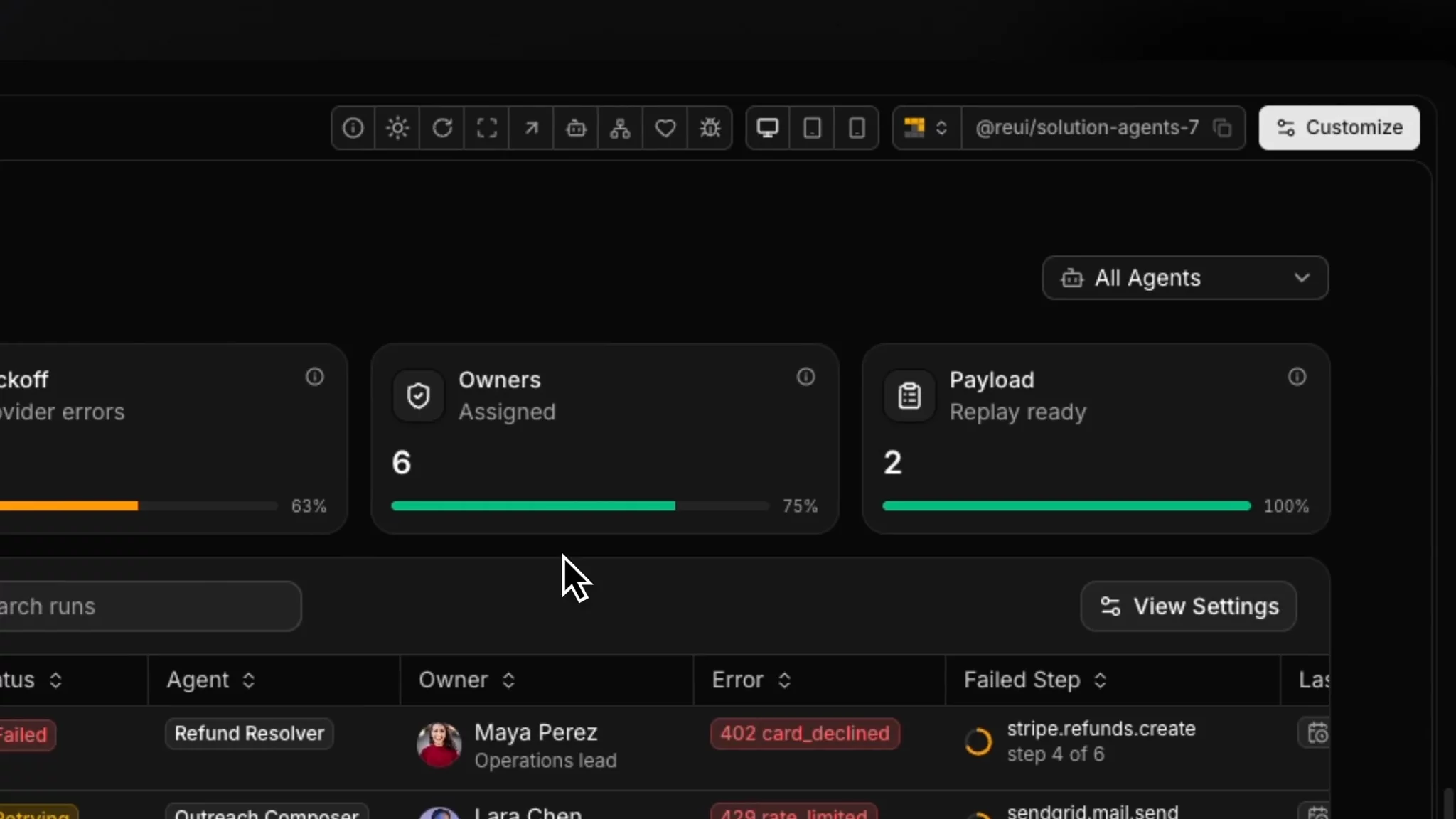Sort by the Agent column
1456x819 pixels.
click(x=210, y=680)
